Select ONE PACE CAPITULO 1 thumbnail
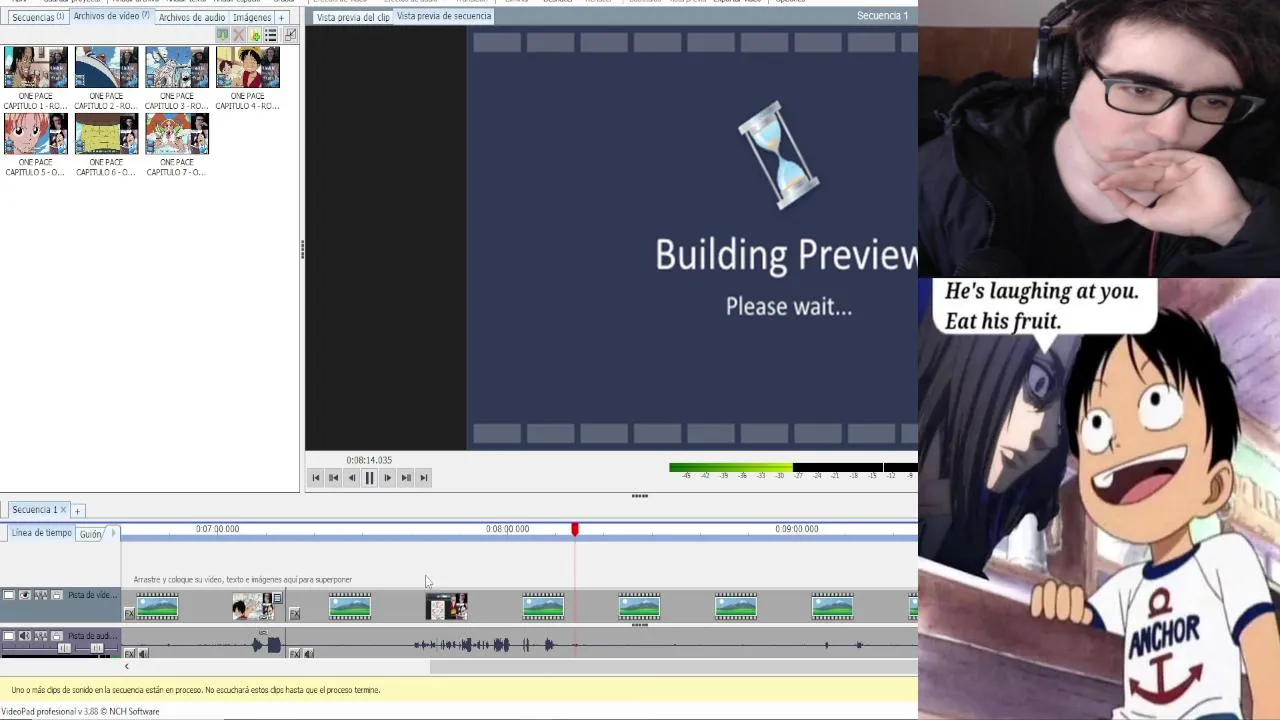 36,68
